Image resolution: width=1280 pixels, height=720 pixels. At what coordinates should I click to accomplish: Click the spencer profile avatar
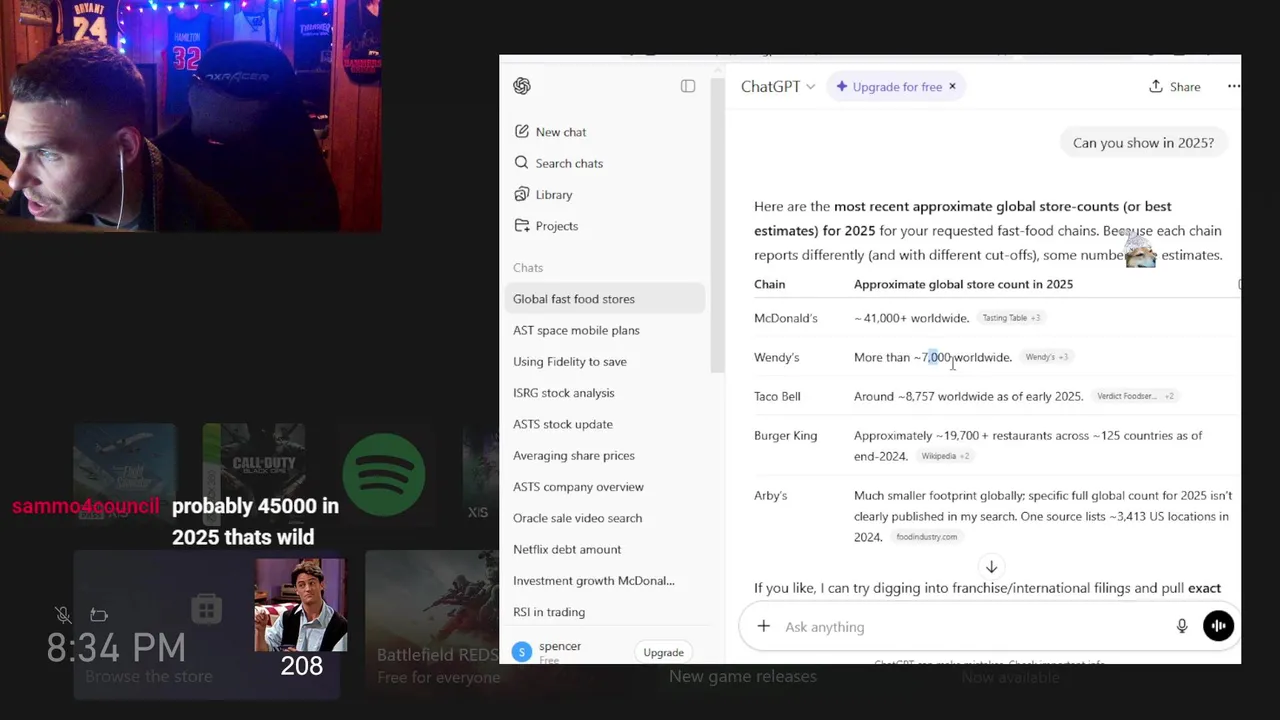tap(521, 652)
